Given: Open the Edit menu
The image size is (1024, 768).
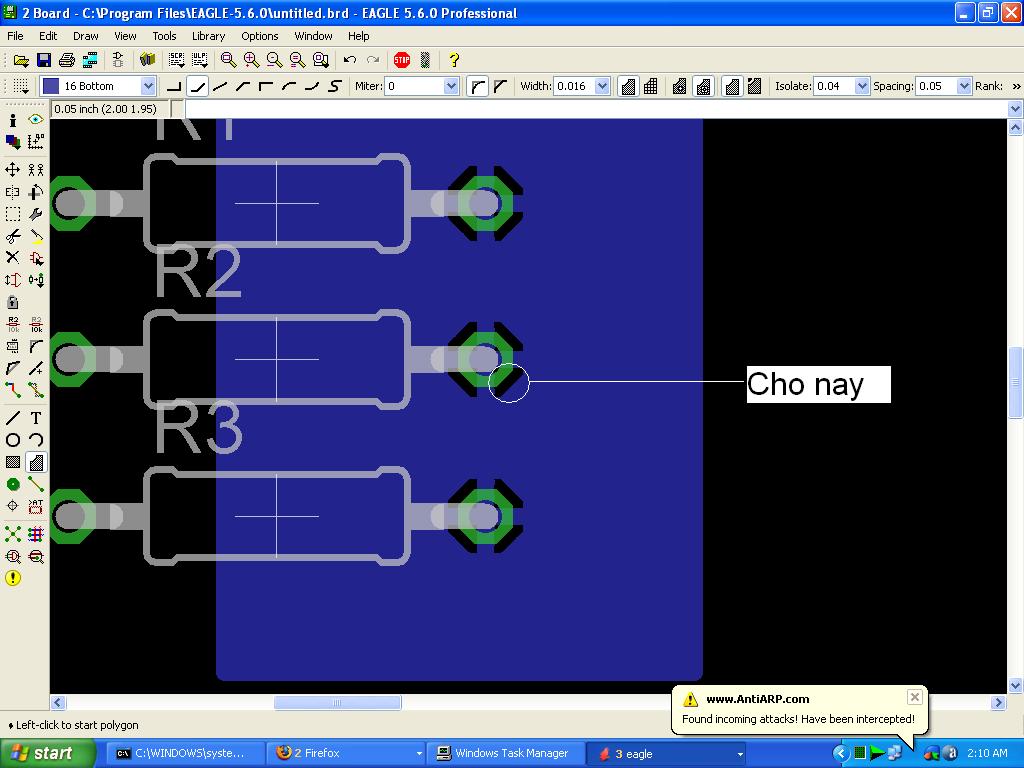Looking at the screenshot, I should coord(48,36).
